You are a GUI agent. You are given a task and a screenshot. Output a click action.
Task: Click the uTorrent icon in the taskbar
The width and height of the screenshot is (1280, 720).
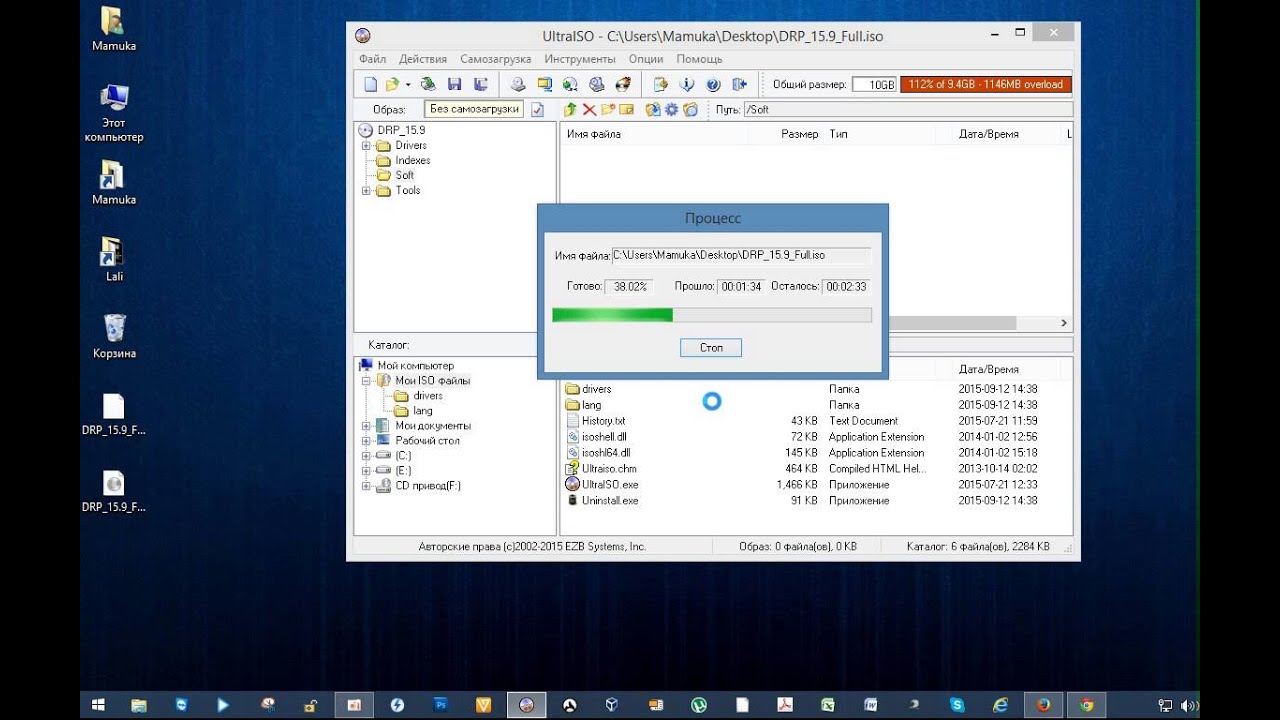click(699, 705)
